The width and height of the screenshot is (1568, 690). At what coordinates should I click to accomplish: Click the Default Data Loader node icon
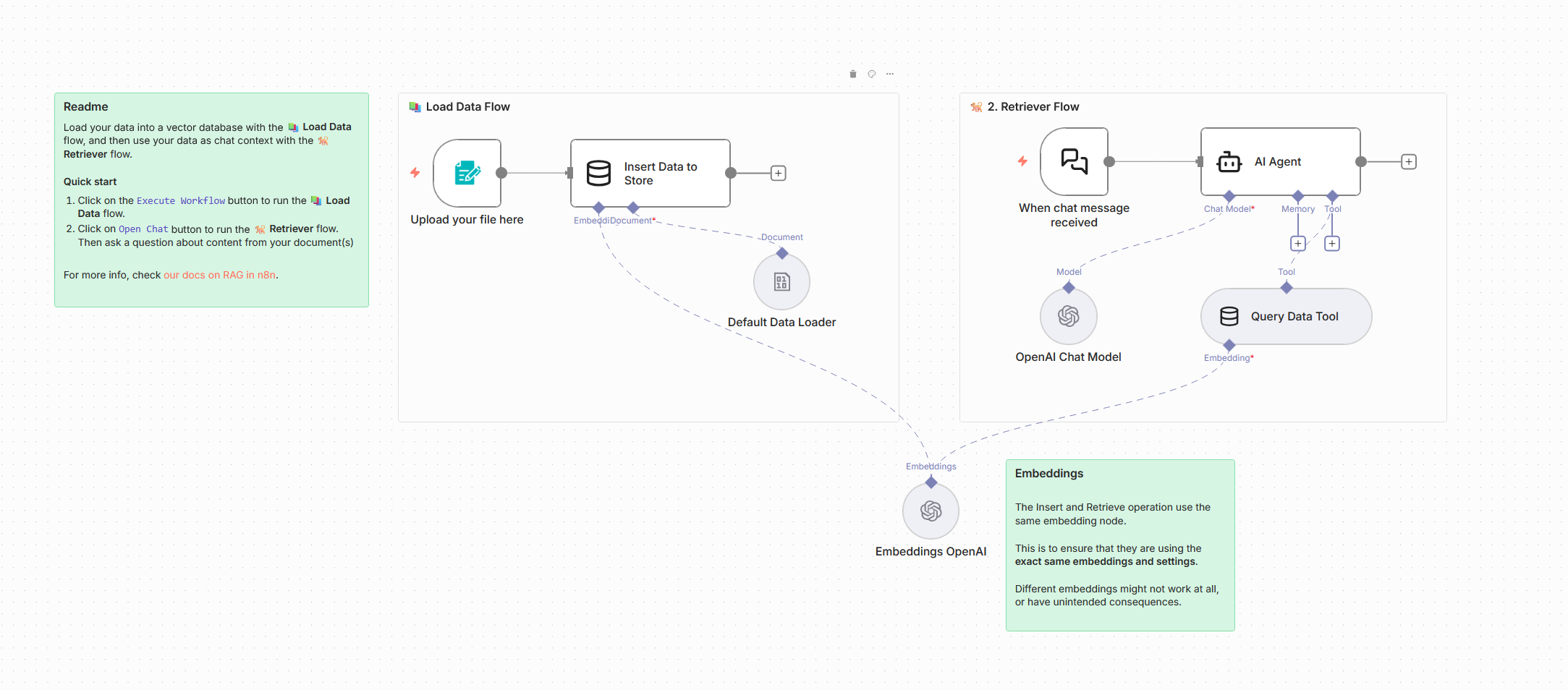[781, 282]
